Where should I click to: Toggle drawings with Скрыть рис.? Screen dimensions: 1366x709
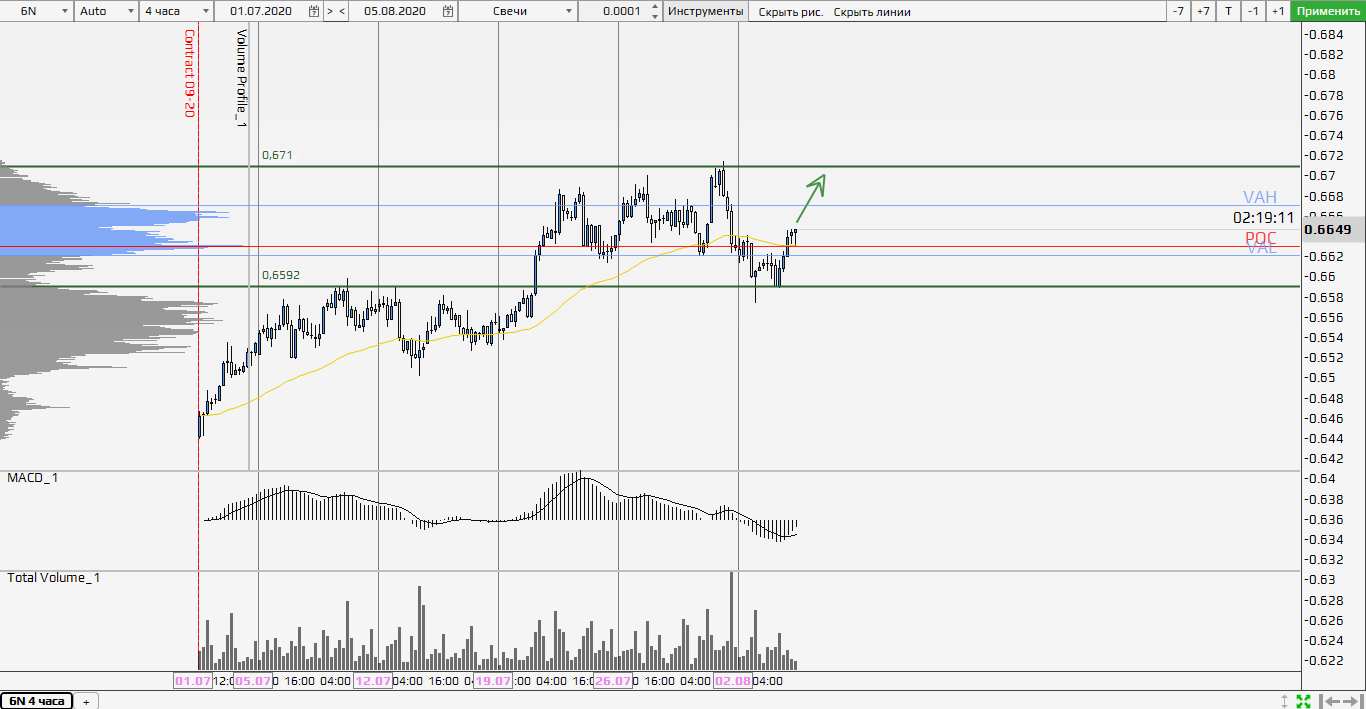click(789, 12)
